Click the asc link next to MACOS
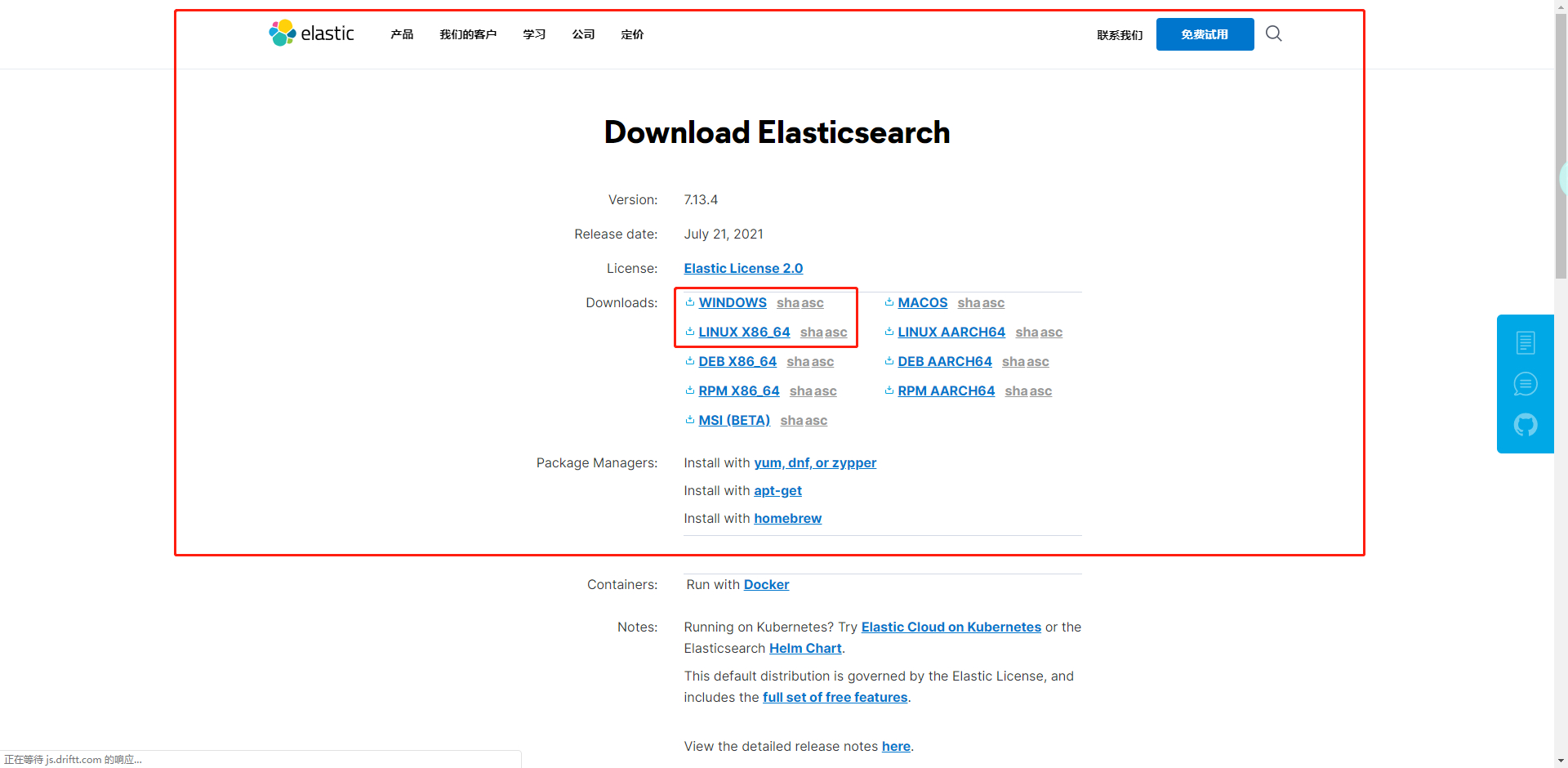1568x768 pixels. pyautogui.click(x=993, y=302)
